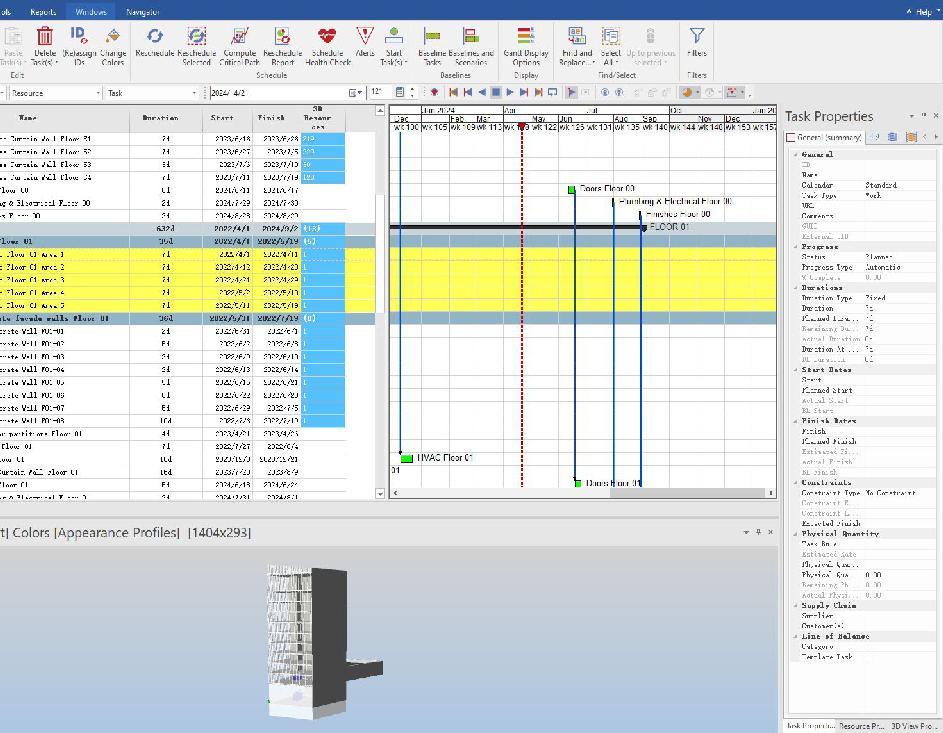Toggle the loop playback icon

(552, 93)
